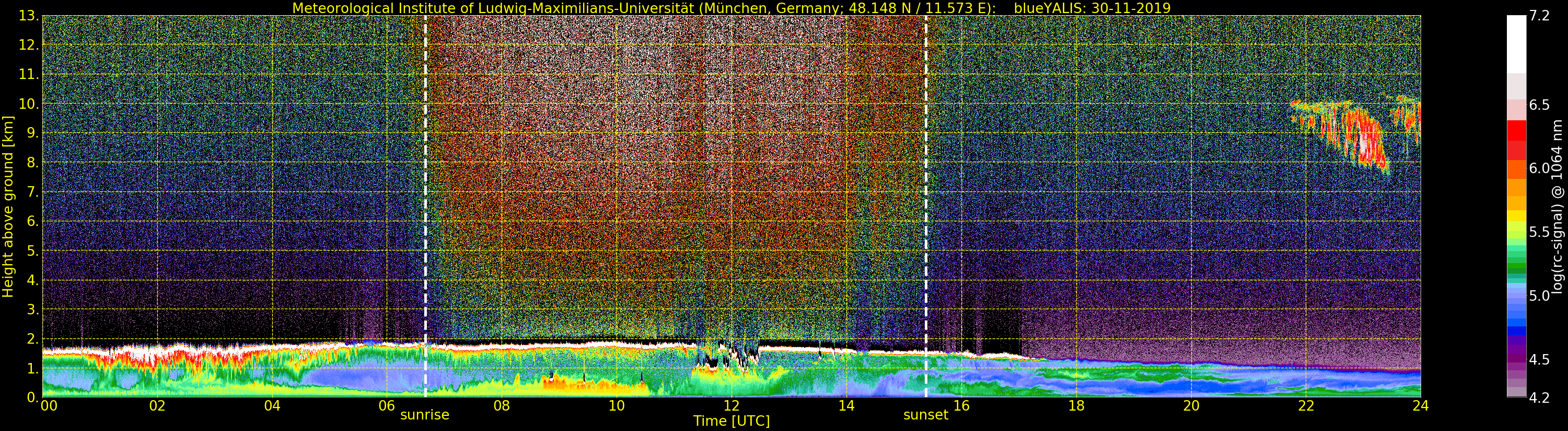Click the '3.' tick on the height axis
This screenshot has height=431, width=1568.
tap(32, 309)
